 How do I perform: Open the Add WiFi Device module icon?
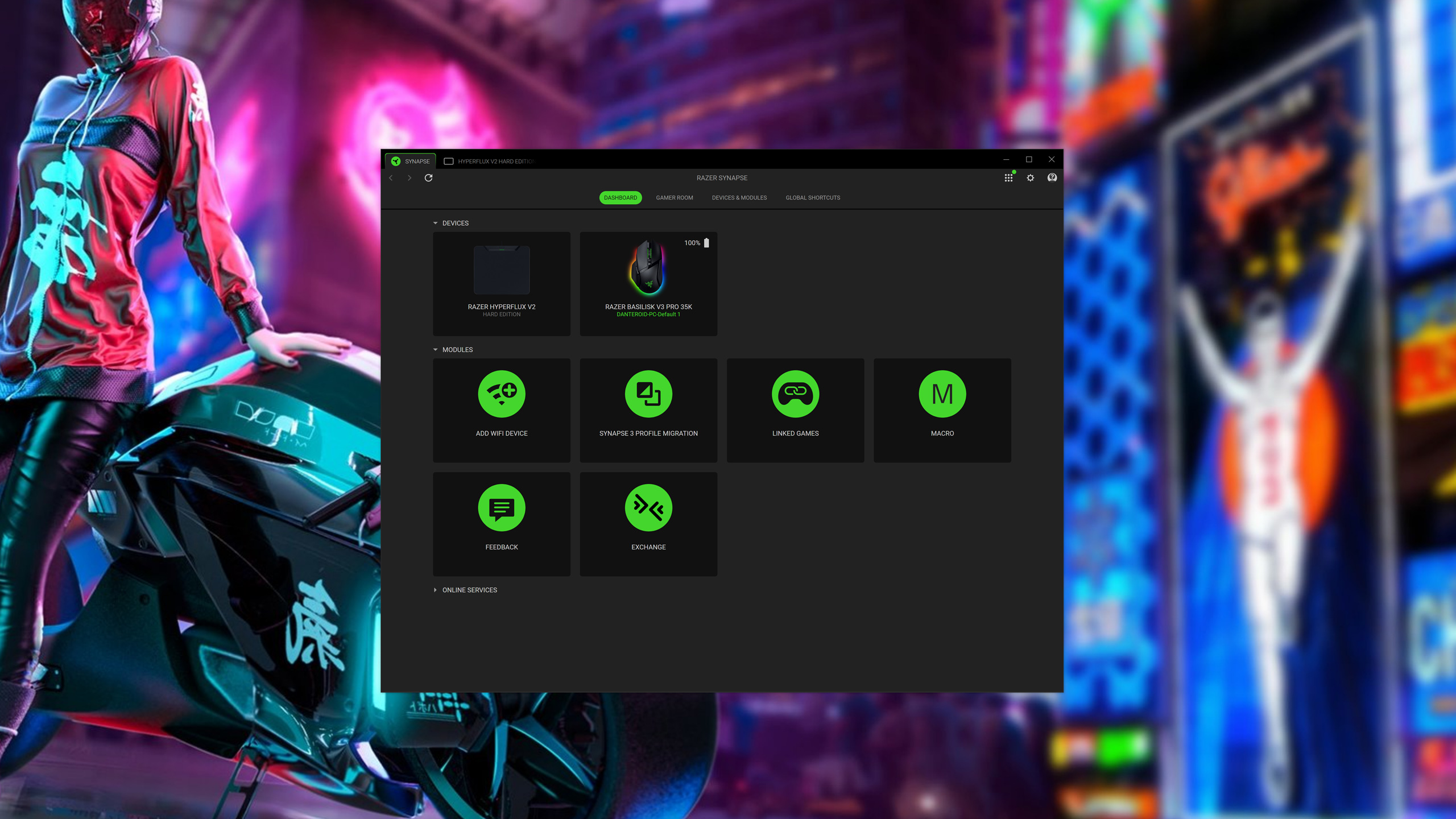501,394
